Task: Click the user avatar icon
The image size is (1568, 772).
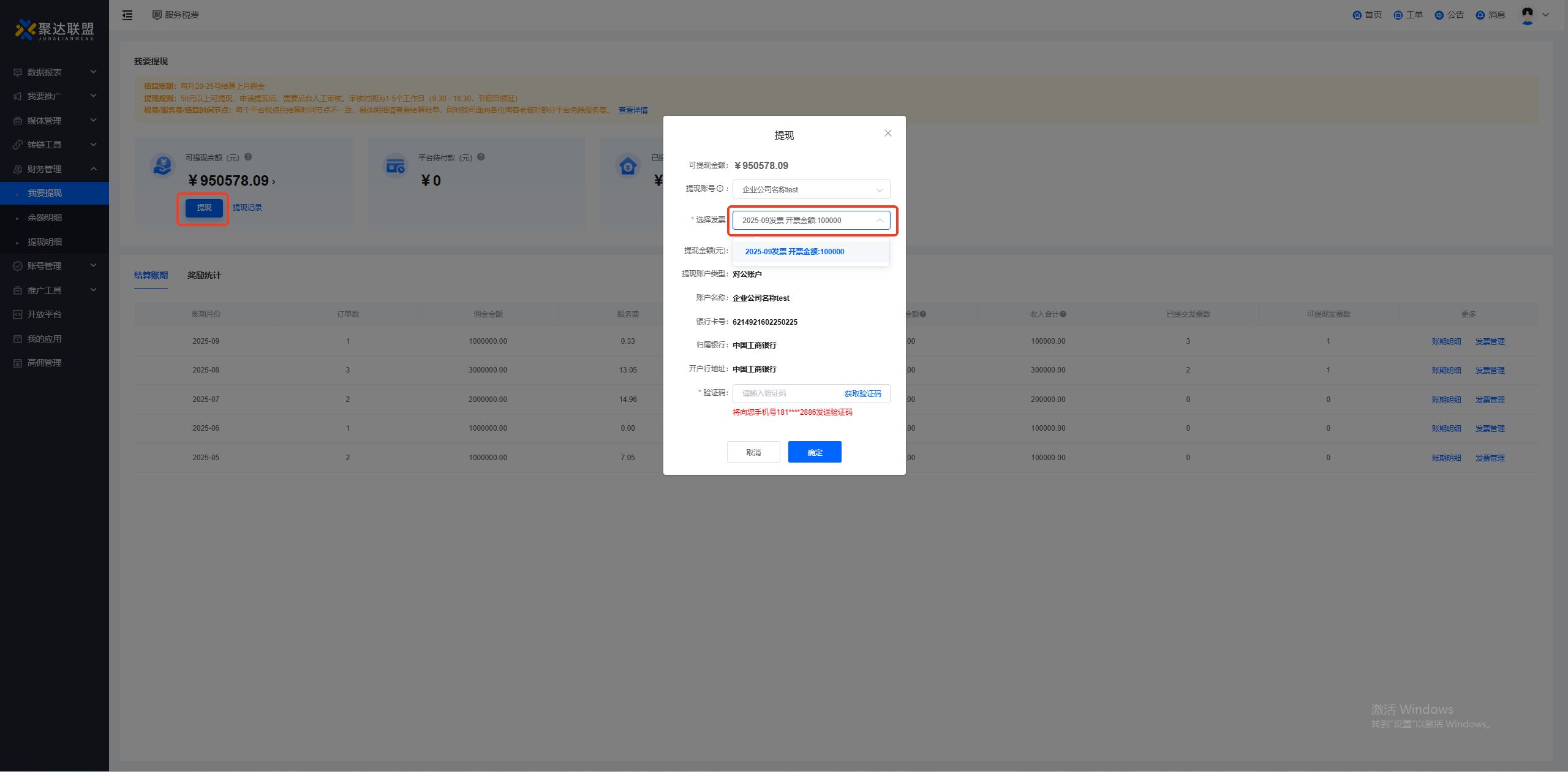Action: click(x=1528, y=15)
